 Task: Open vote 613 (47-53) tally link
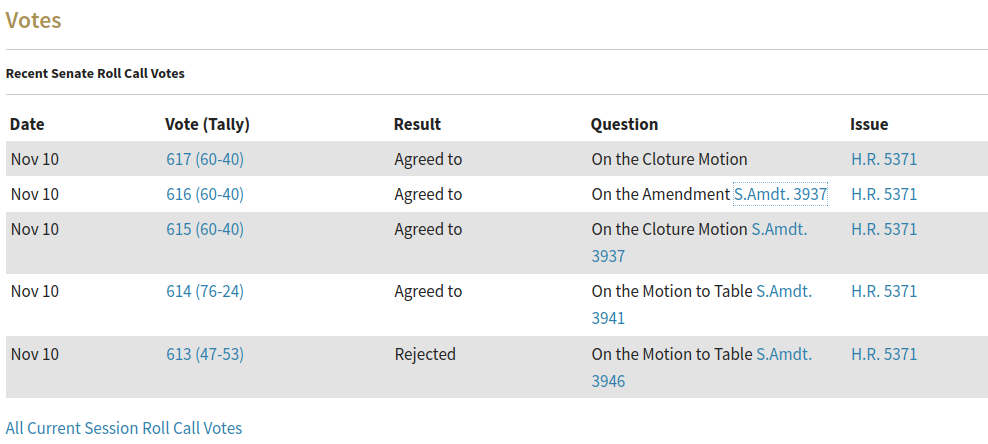coord(205,354)
